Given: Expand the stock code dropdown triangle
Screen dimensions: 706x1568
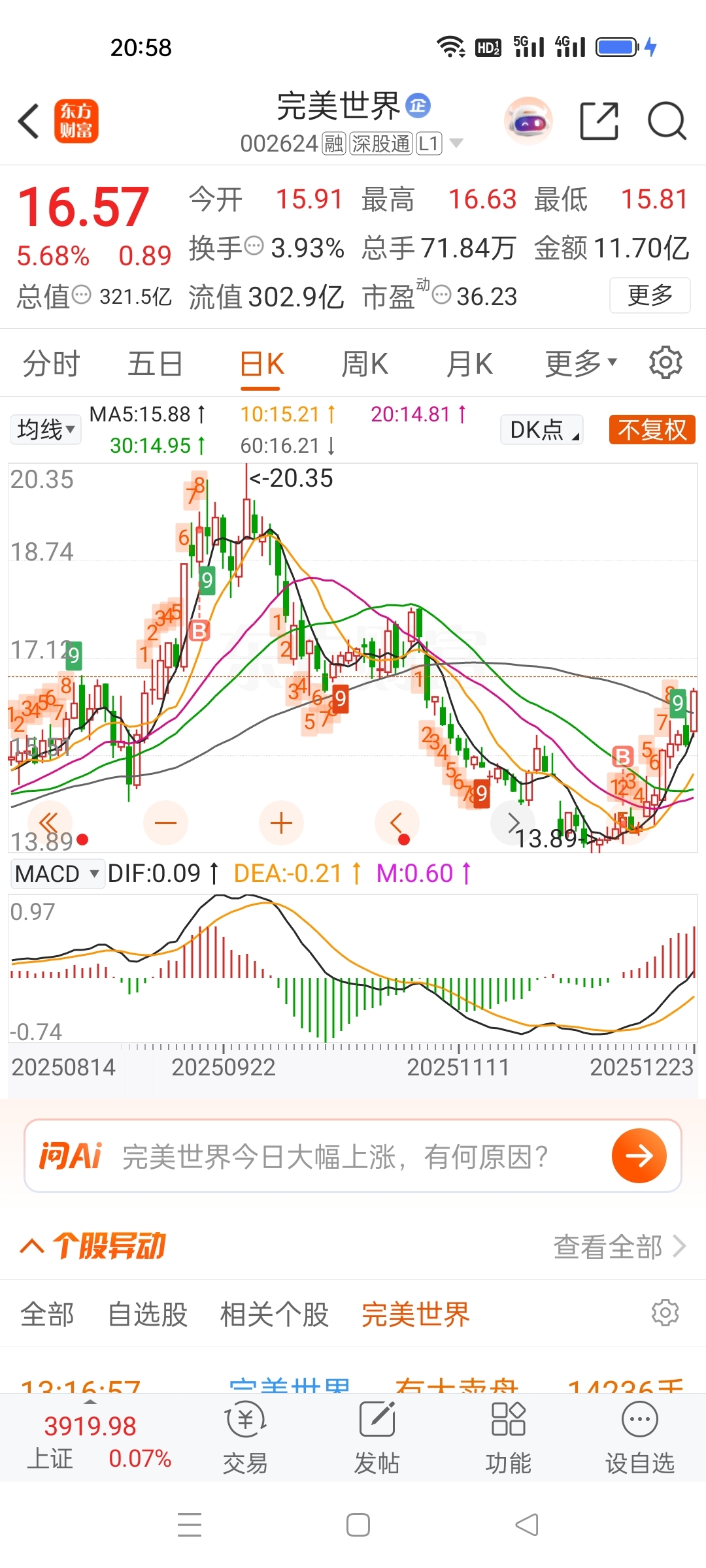Looking at the screenshot, I should pyautogui.click(x=456, y=143).
